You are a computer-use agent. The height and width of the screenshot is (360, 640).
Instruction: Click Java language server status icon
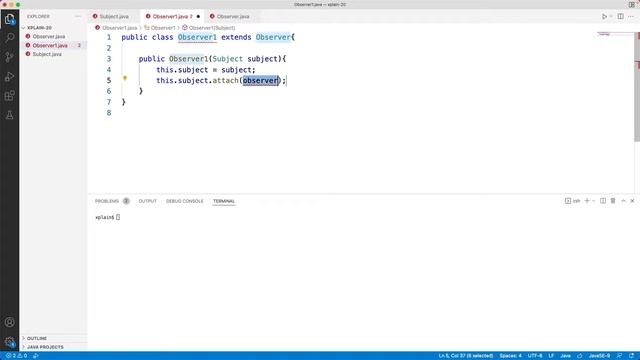[x=580, y=356]
